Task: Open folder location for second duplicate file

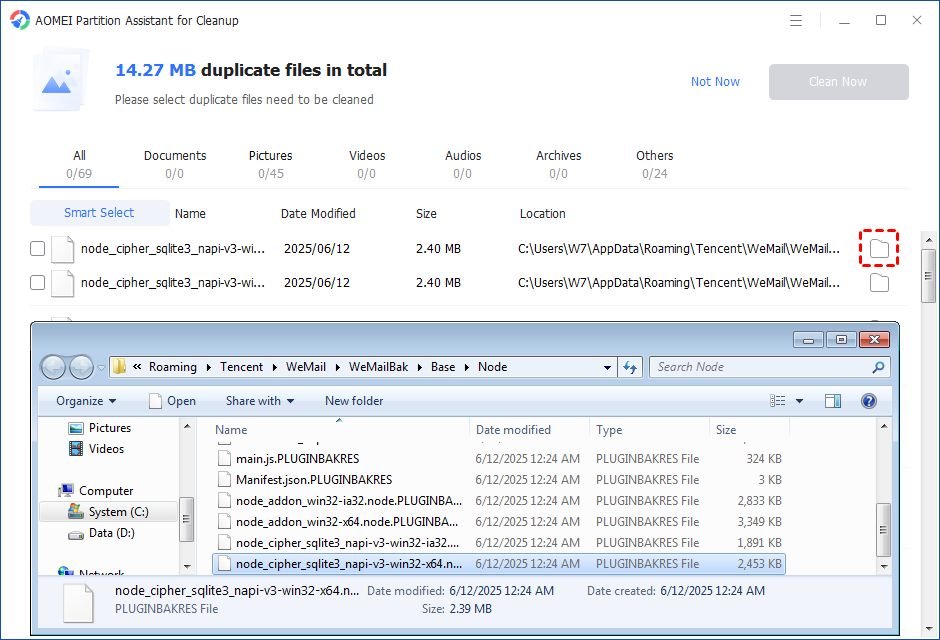Action: coord(879,283)
